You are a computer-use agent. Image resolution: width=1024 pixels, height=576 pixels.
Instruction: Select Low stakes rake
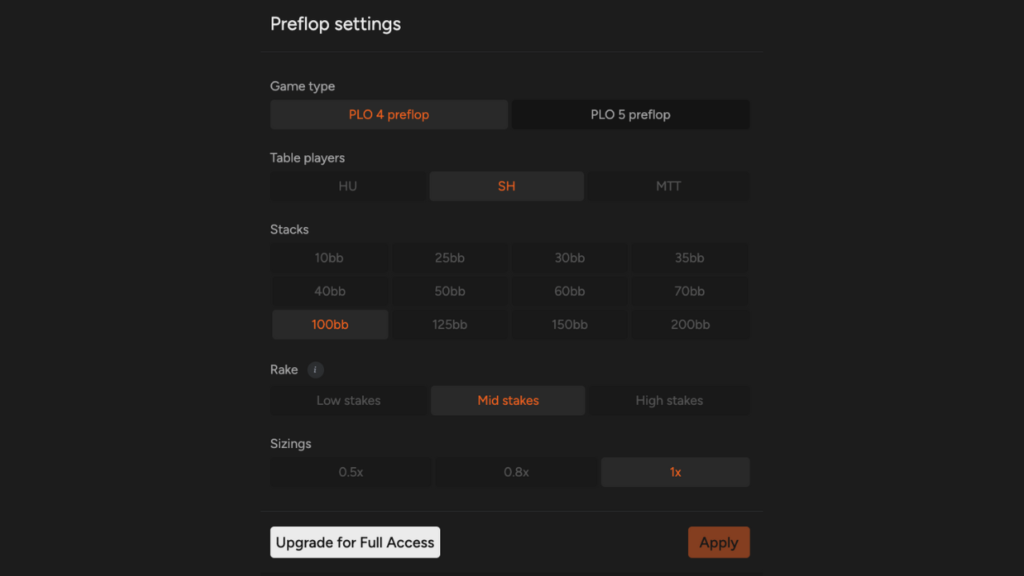[x=349, y=400]
